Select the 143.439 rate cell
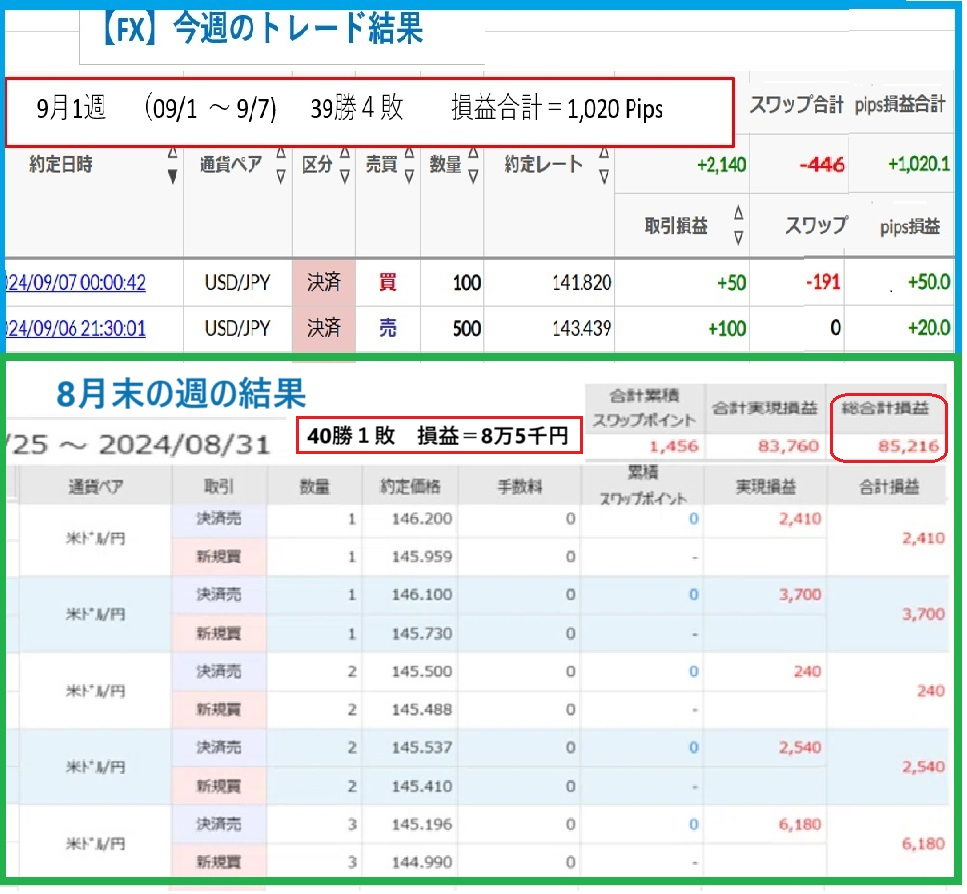Image resolution: width=967 pixels, height=894 pixels. pyautogui.click(x=581, y=328)
